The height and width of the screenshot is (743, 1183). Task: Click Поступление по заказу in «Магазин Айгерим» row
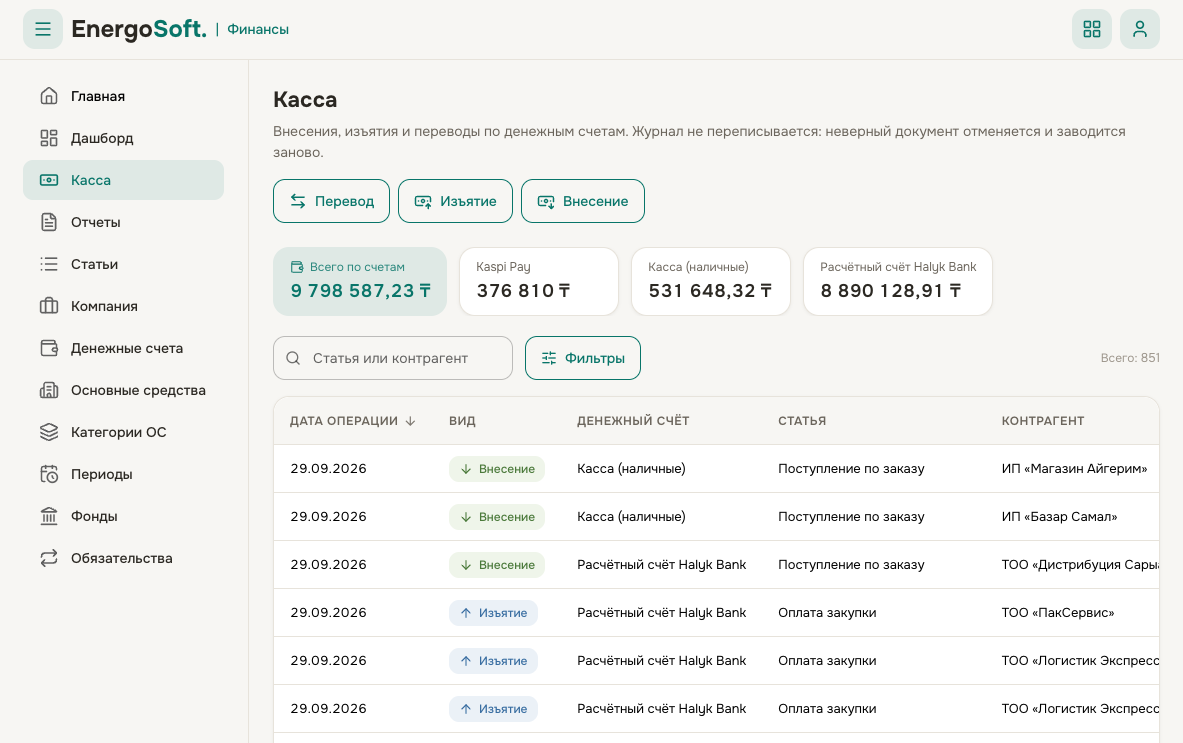(x=851, y=468)
